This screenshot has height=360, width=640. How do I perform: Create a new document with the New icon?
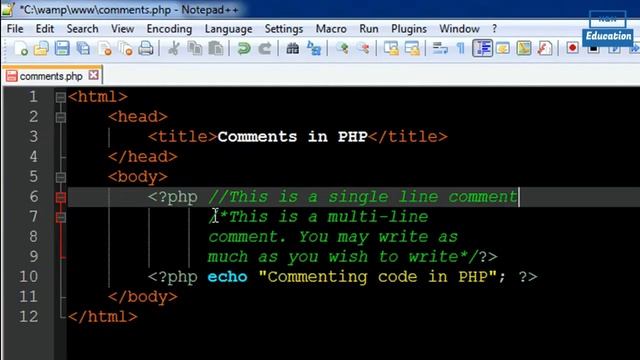[21, 49]
